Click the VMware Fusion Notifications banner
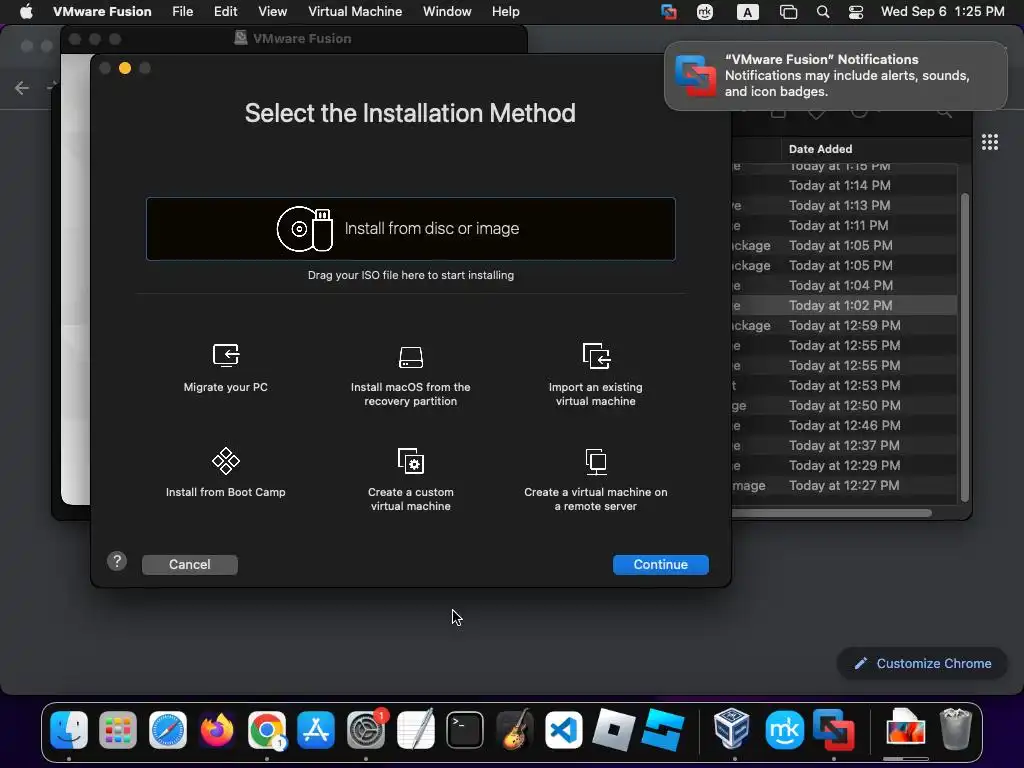 coord(835,76)
